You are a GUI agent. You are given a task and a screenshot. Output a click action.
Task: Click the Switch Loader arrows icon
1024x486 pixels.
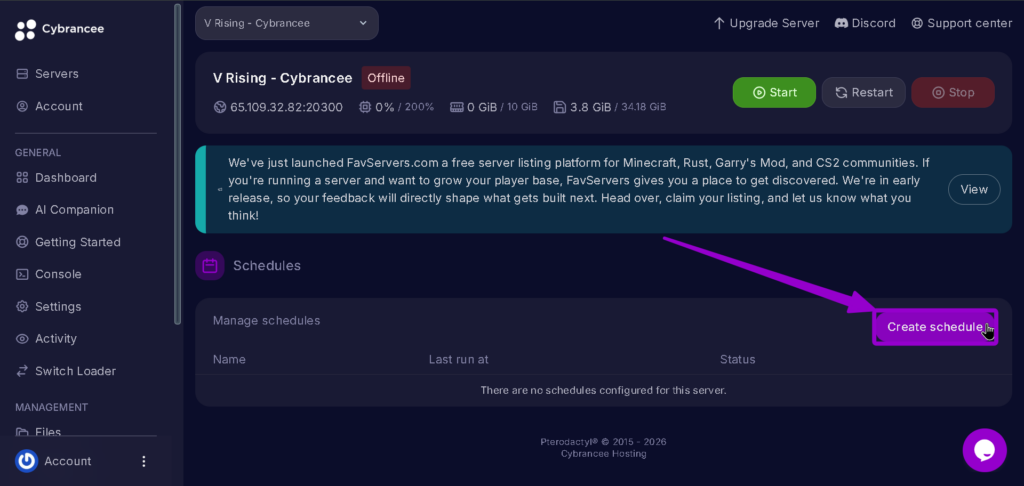coord(22,371)
